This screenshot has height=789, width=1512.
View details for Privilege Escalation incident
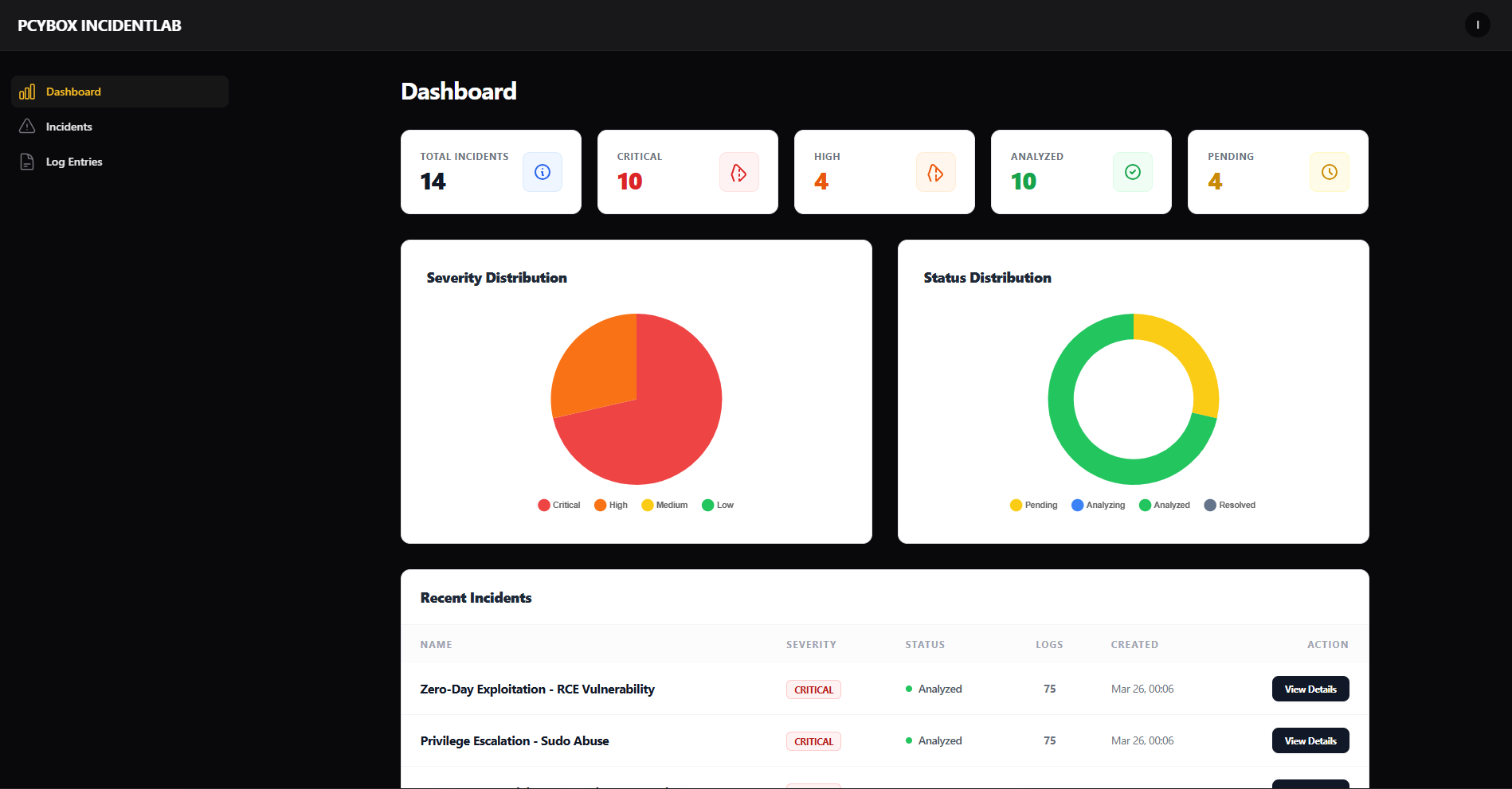tap(1310, 740)
